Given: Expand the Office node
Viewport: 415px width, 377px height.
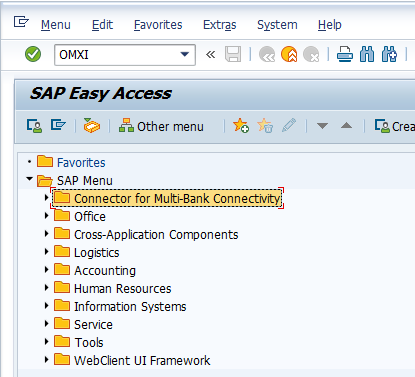Looking at the screenshot, I should 47,216.
